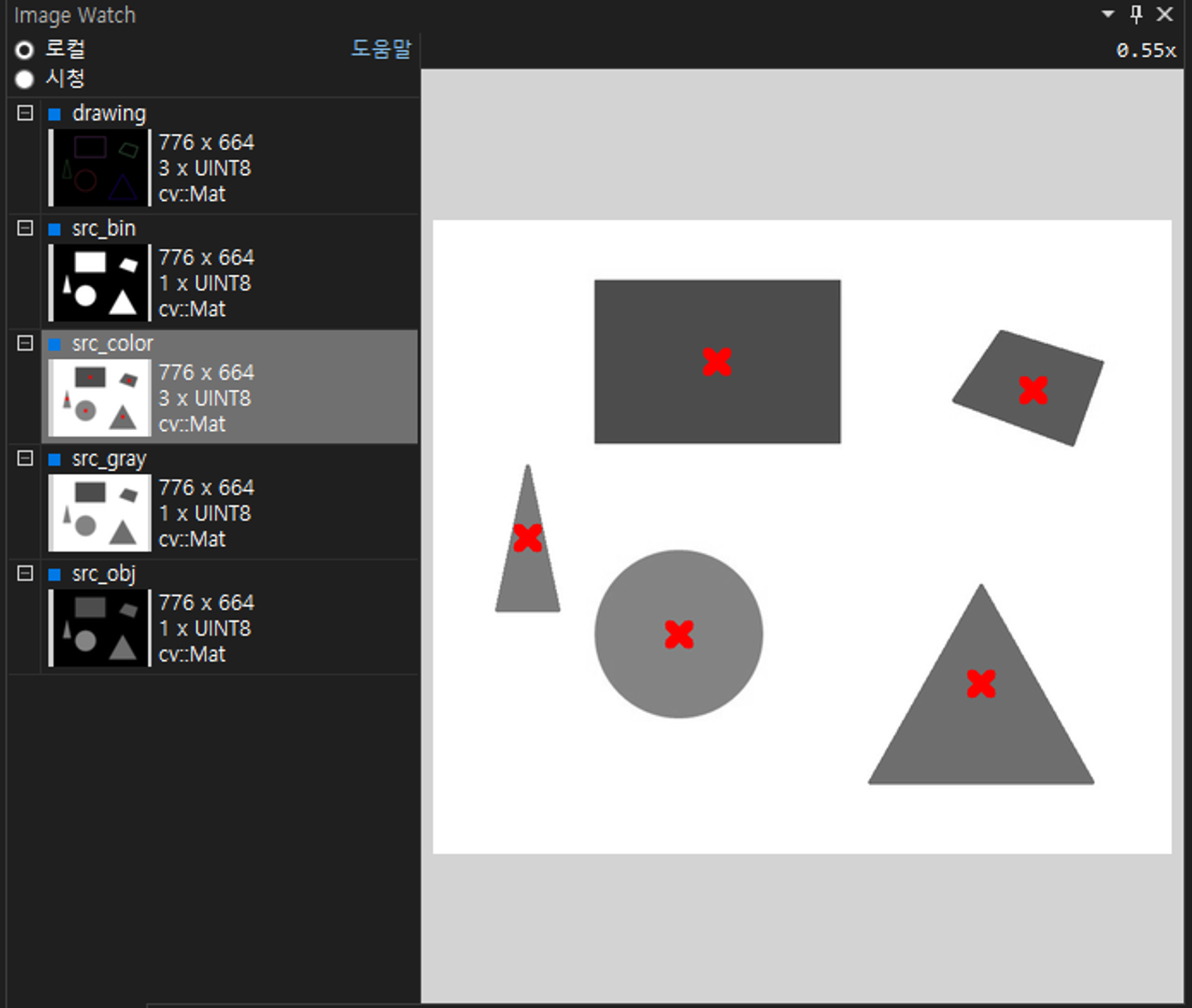Viewport: 1192px width, 1008px height.
Task: Click the blue square beside drawing
Action: pos(54,114)
